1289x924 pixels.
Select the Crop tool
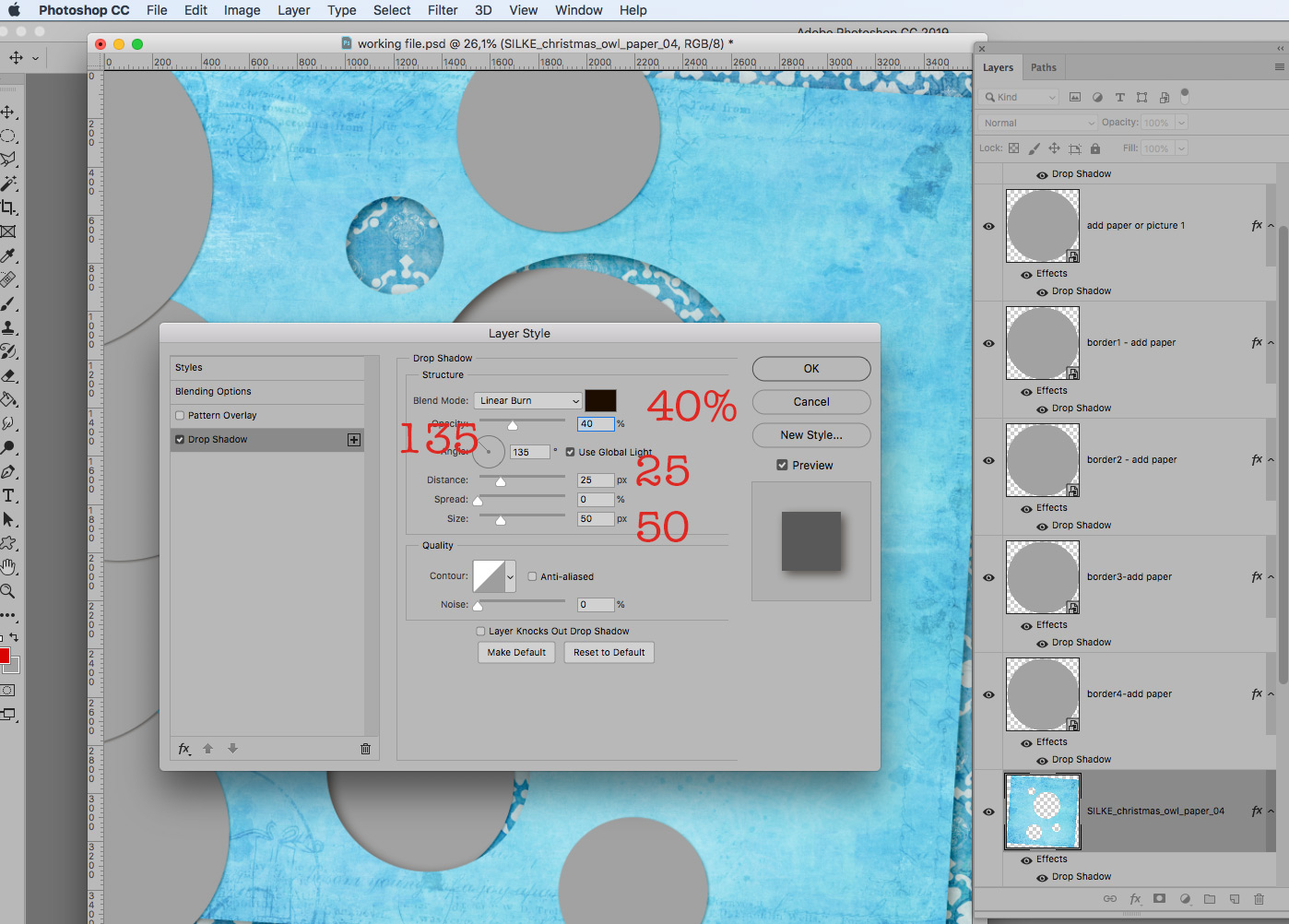click(x=8, y=207)
